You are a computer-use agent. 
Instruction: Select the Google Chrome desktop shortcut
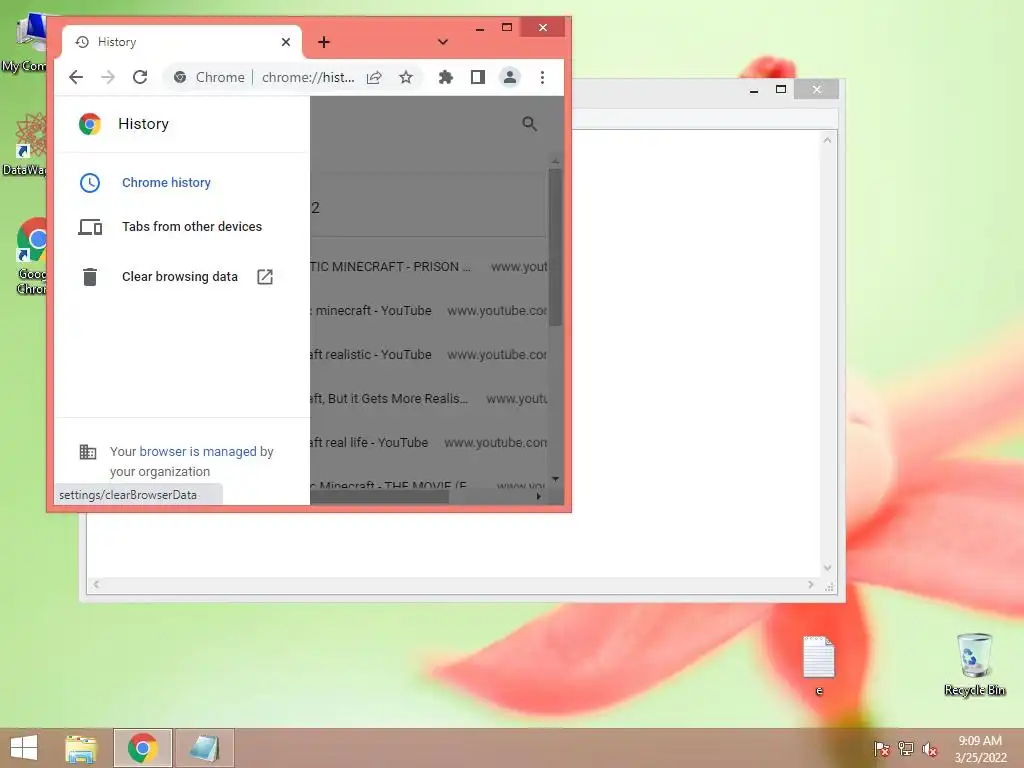(31, 257)
